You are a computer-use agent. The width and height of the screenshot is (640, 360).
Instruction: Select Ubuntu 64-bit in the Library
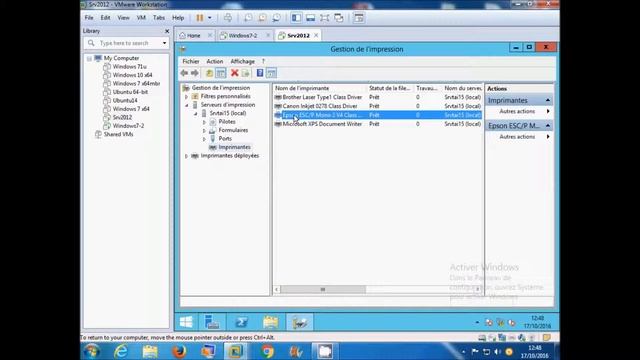(x=130, y=92)
